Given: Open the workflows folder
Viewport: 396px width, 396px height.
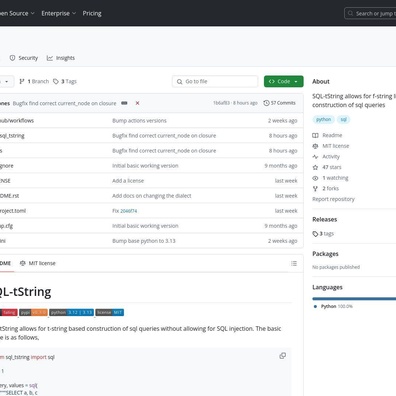Looking at the screenshot, I should (x=17, y=121).
